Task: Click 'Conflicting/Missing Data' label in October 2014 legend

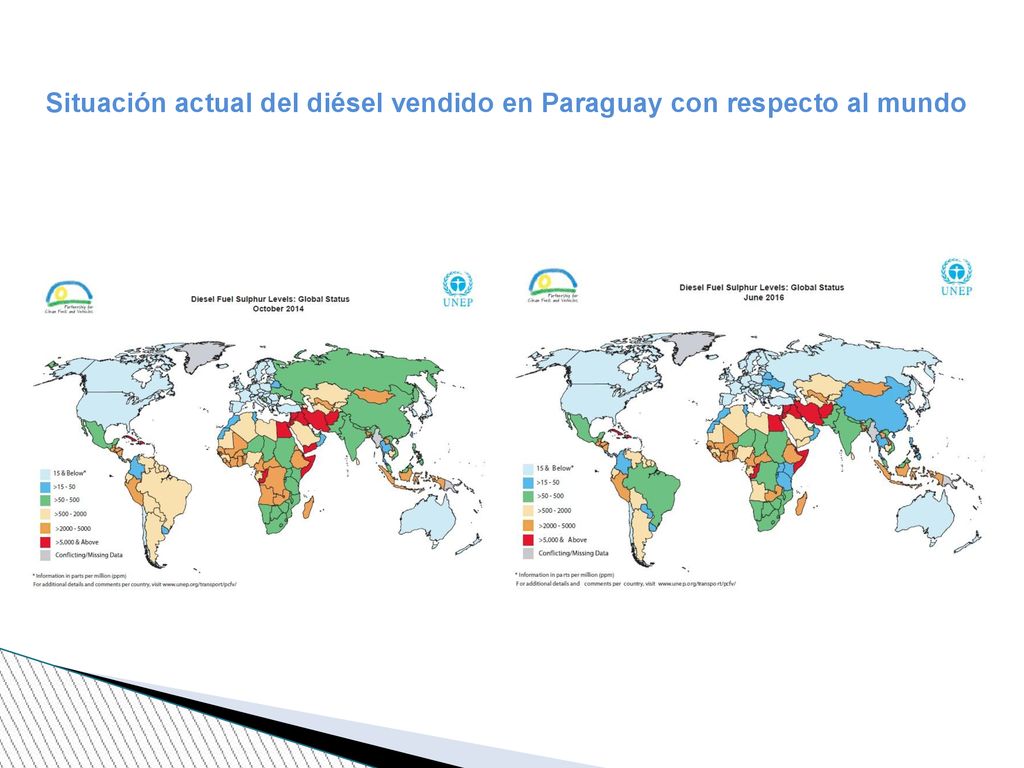Action: coord(89,555)
